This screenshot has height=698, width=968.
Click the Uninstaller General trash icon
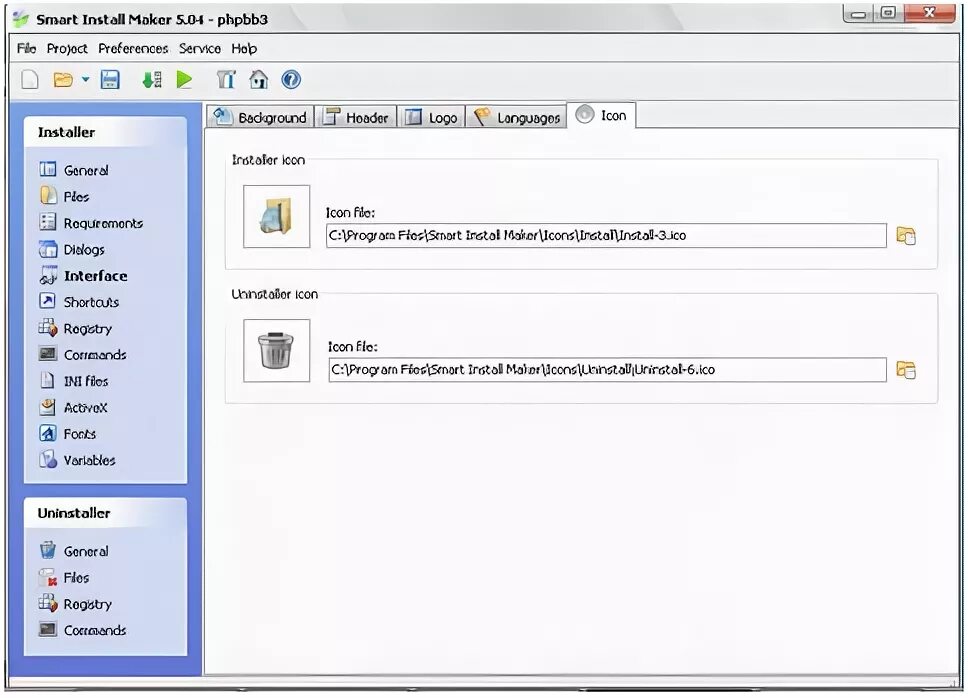point(48,550)
